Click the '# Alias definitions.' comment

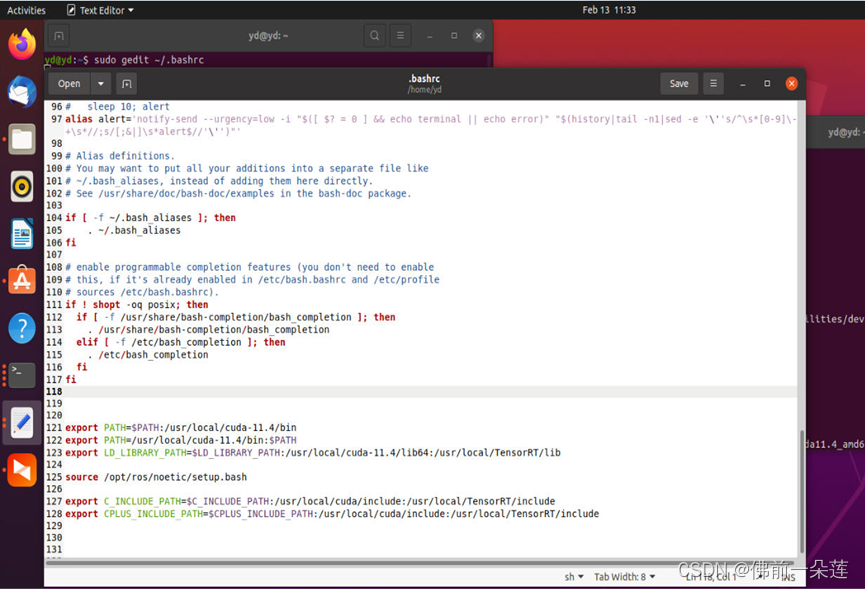coord(120,156)
